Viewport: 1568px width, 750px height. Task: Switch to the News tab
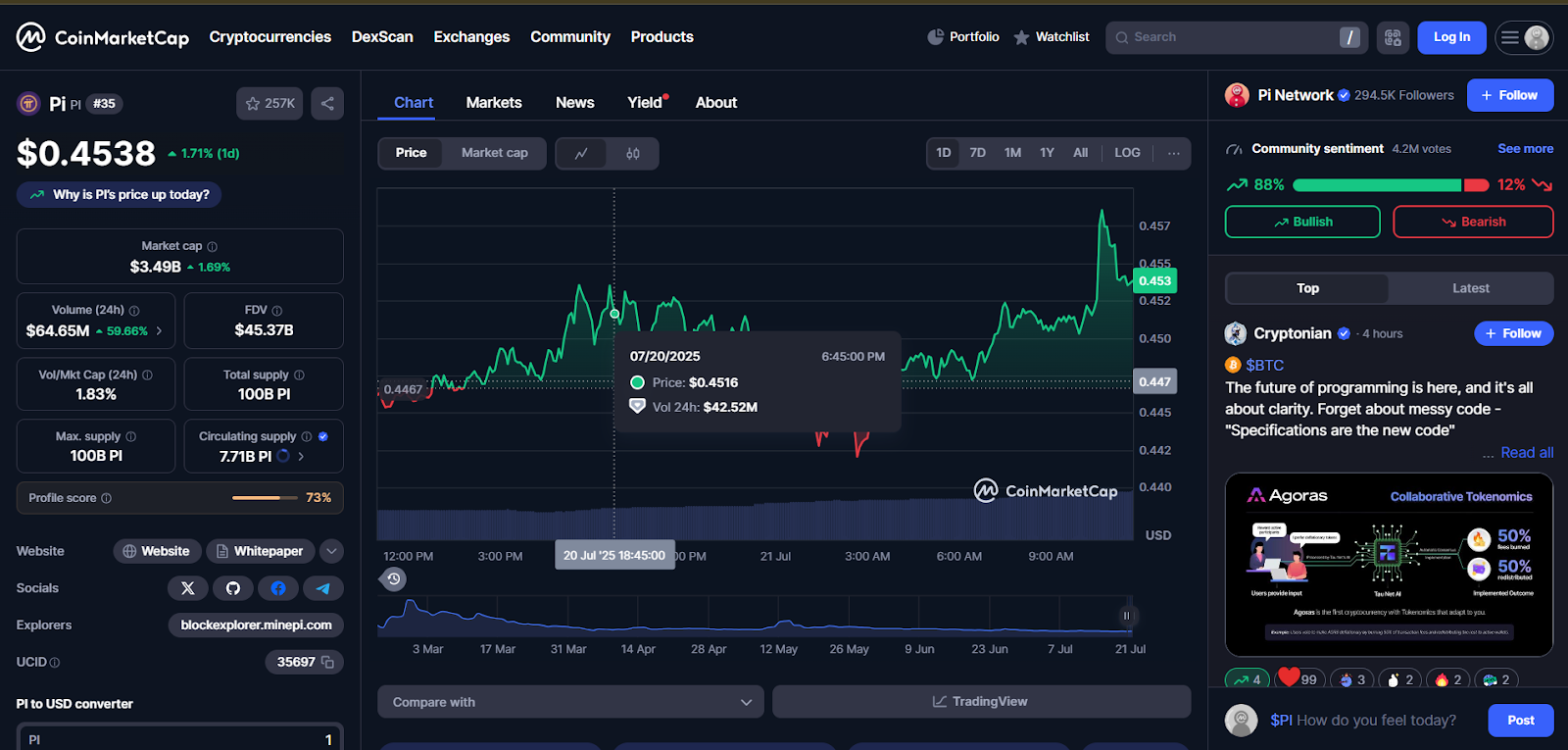(575, 103)
